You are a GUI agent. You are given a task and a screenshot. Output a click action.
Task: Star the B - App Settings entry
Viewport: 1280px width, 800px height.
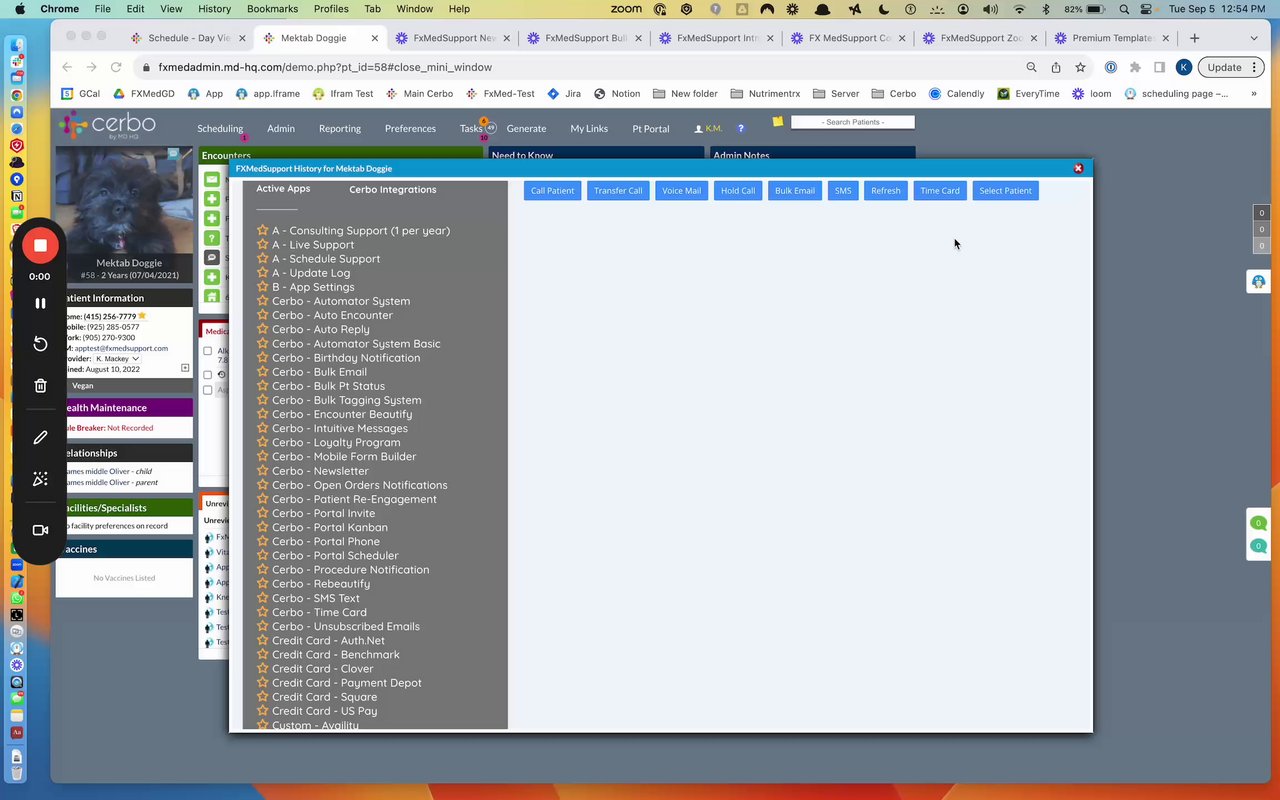tap(262, 286)
